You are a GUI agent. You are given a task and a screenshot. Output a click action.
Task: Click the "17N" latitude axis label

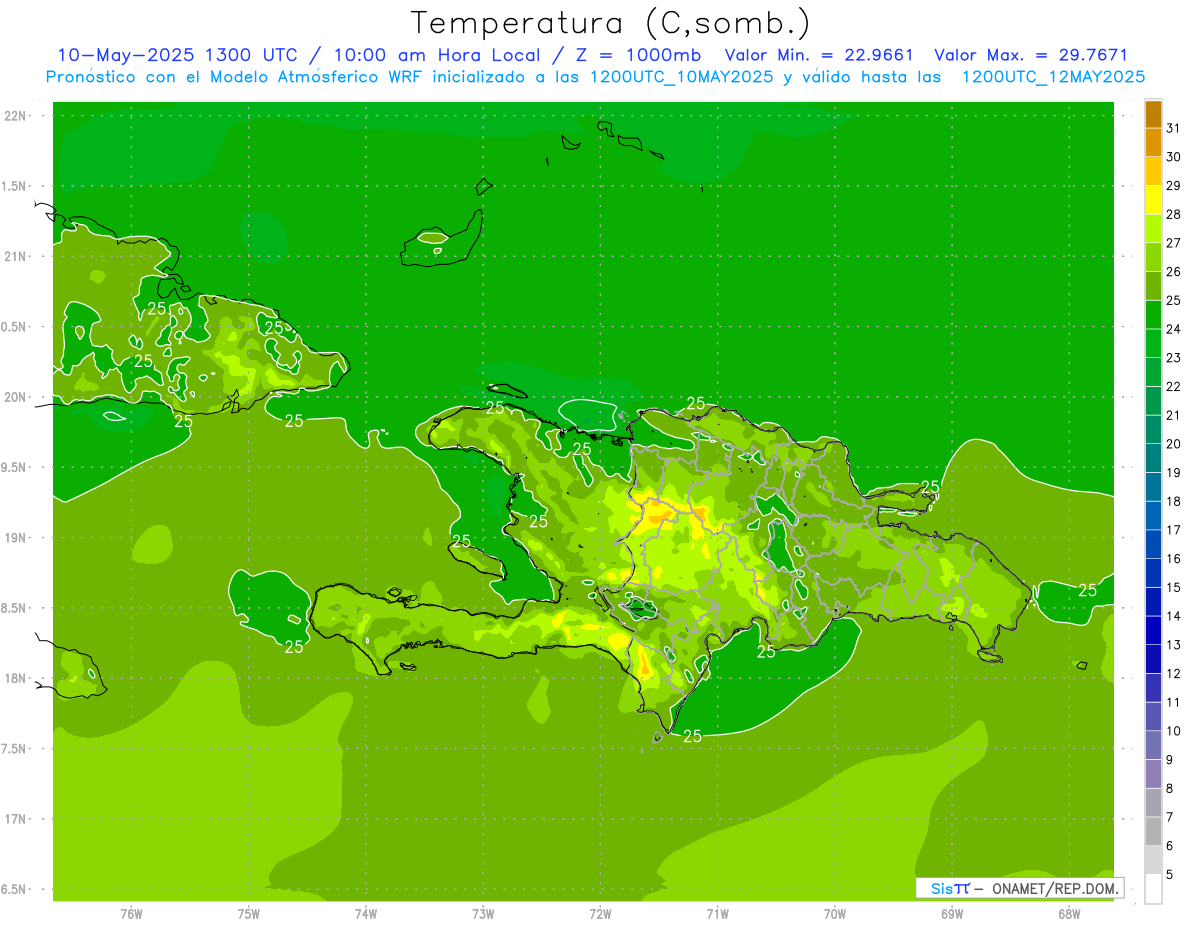click(17, 820)
